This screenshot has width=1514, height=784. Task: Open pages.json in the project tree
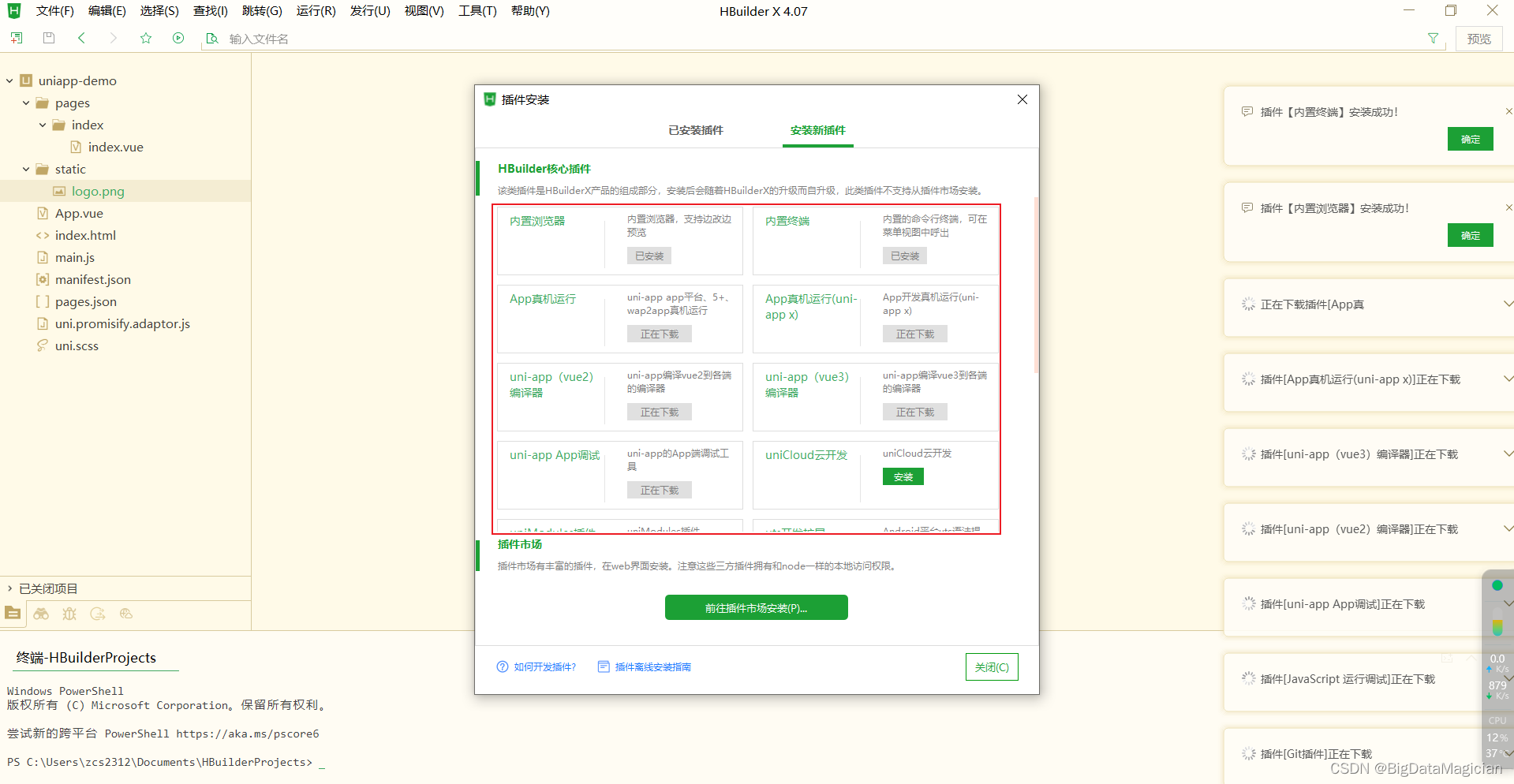(86, 301)
